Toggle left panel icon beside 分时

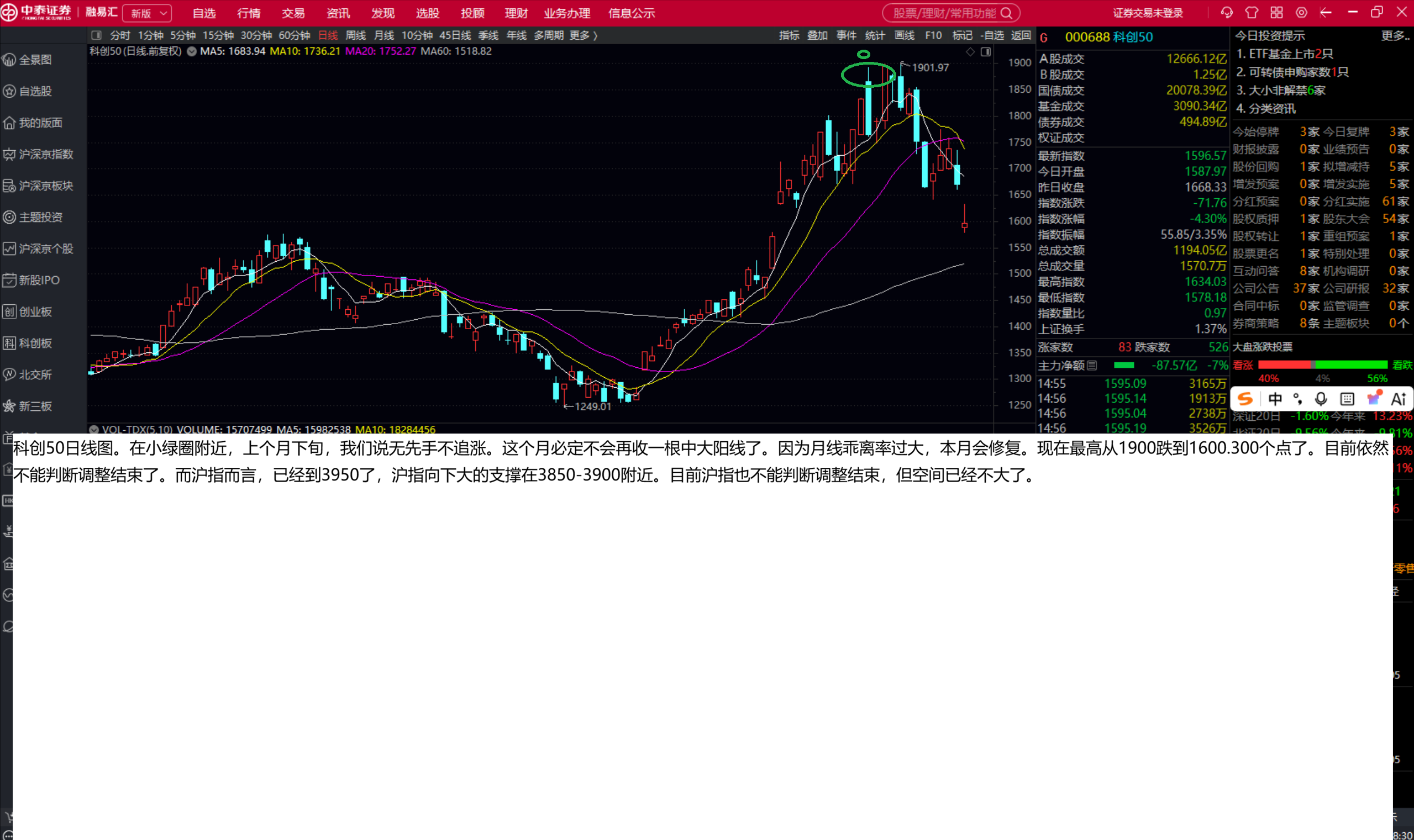click(x=96, y=35)
